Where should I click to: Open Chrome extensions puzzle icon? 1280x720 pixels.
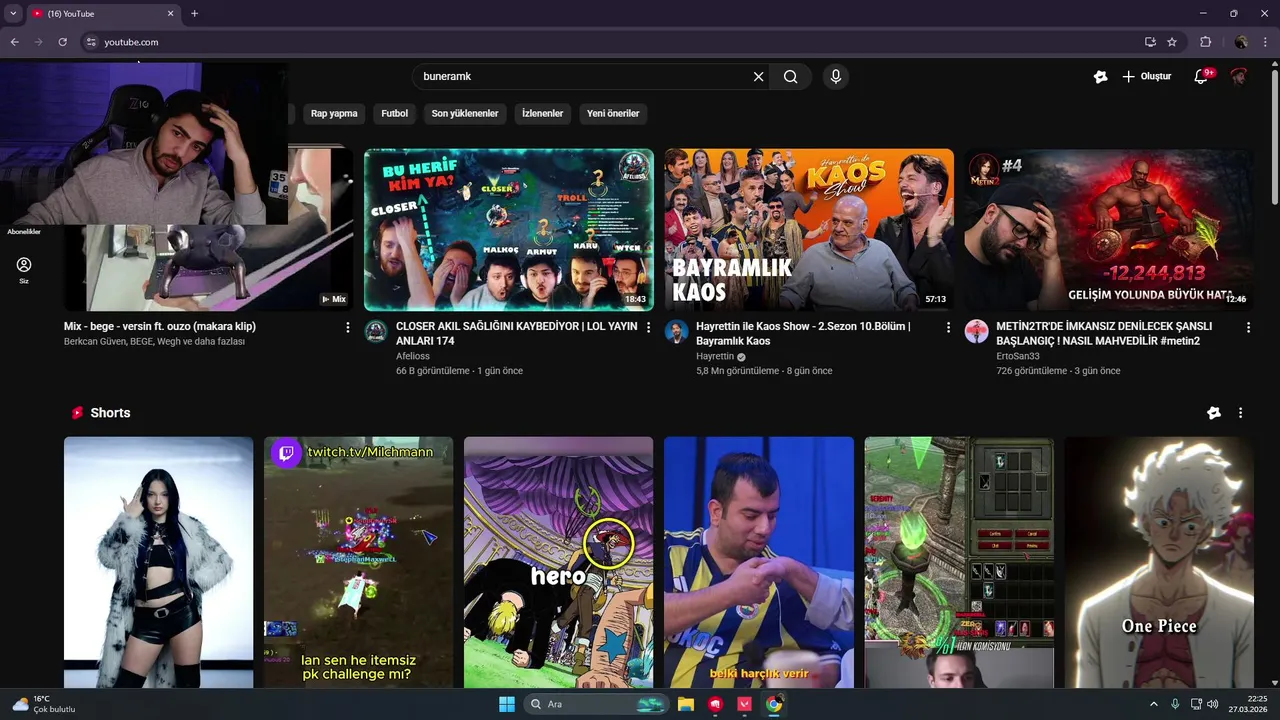pyautogui.click(x=1205, y=42)
